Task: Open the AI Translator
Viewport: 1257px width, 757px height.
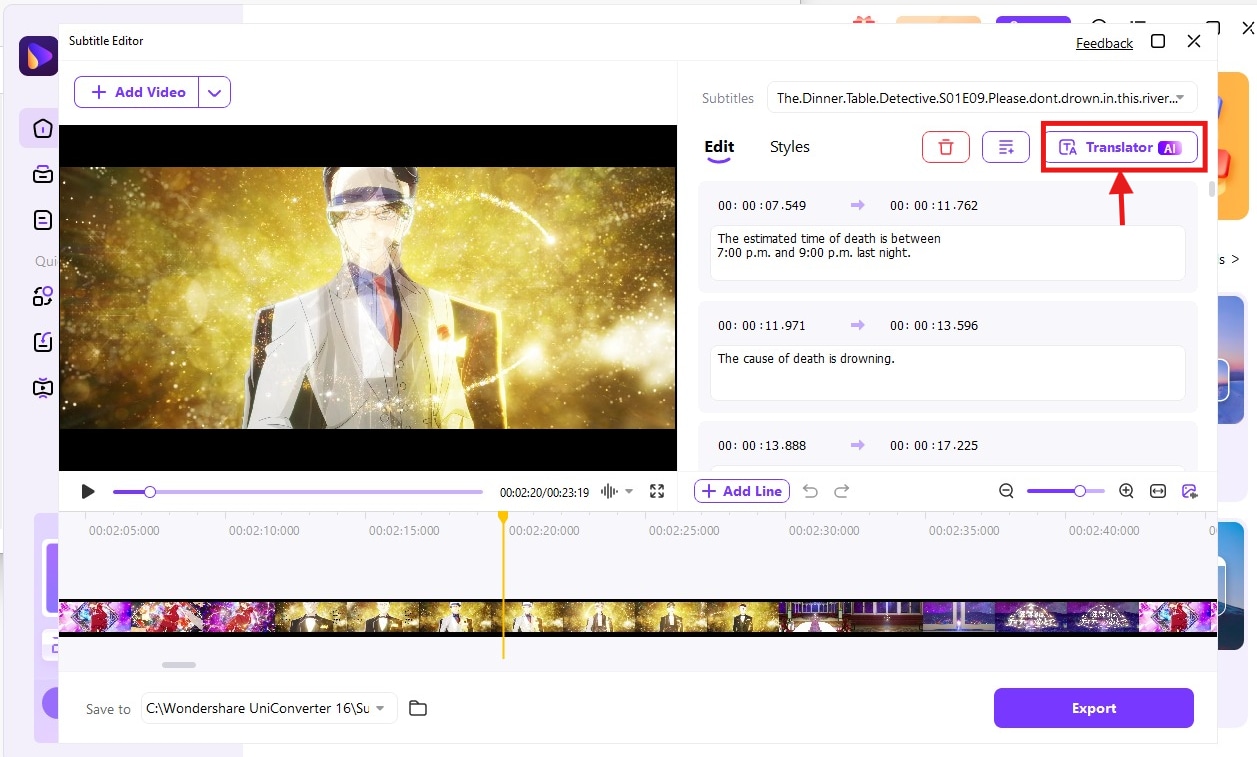Action: tap(1121, 147)
